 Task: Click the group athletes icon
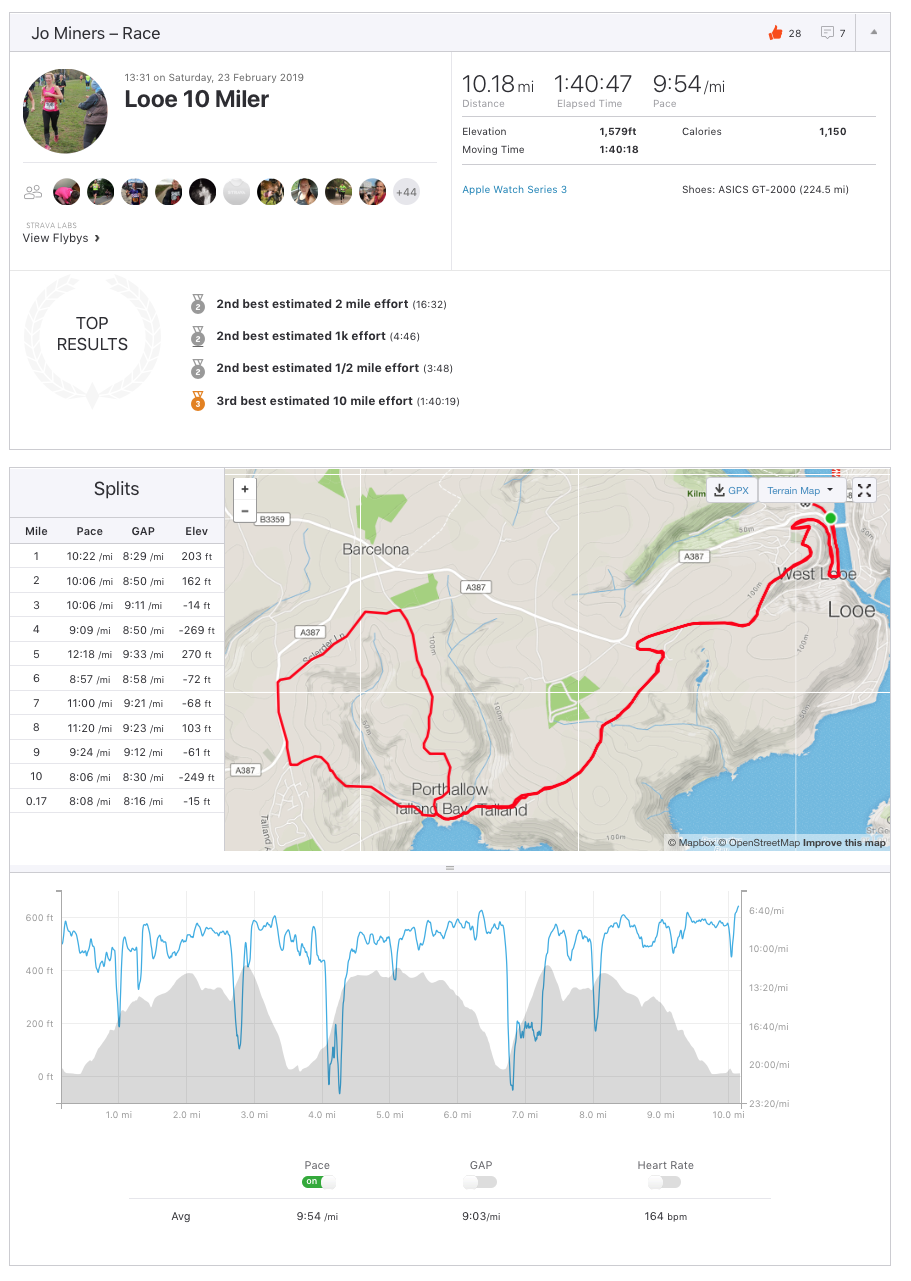(34, 192)
